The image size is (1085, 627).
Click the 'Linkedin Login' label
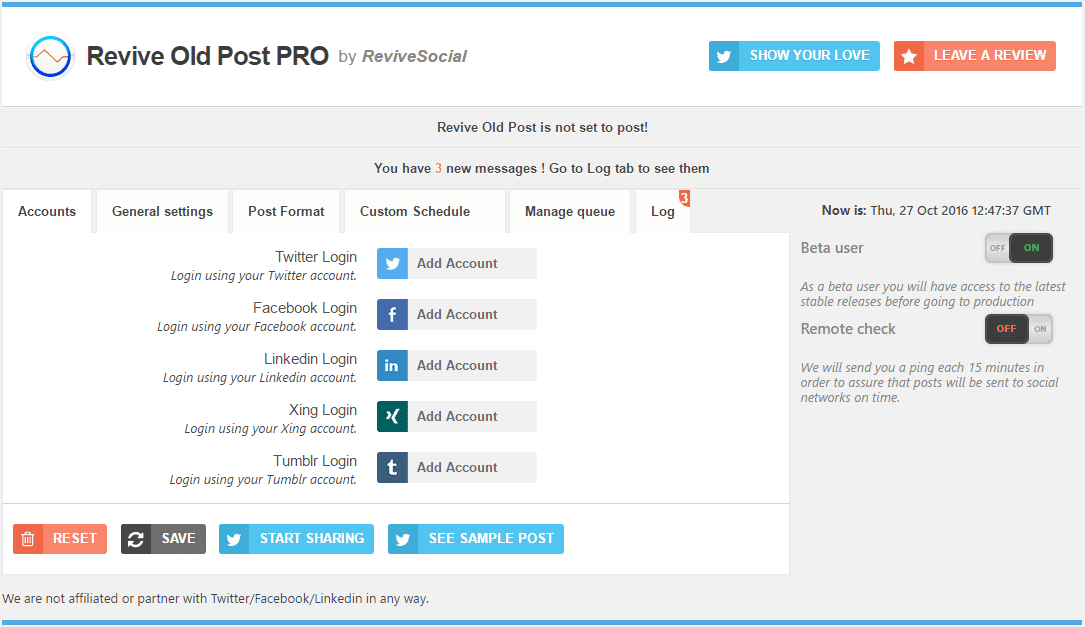311,359
